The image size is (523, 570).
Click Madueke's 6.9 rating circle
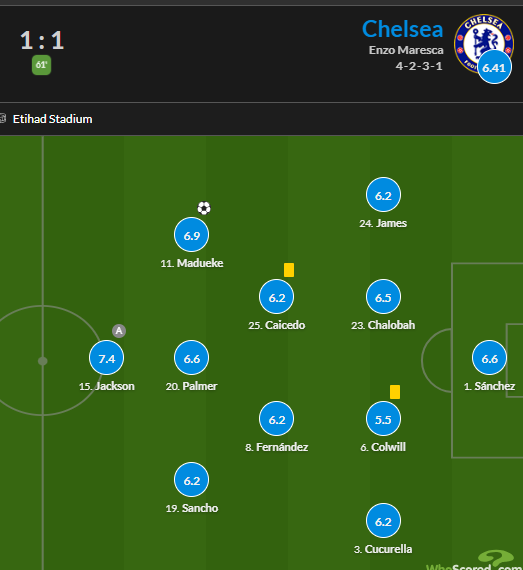[192, 235]
